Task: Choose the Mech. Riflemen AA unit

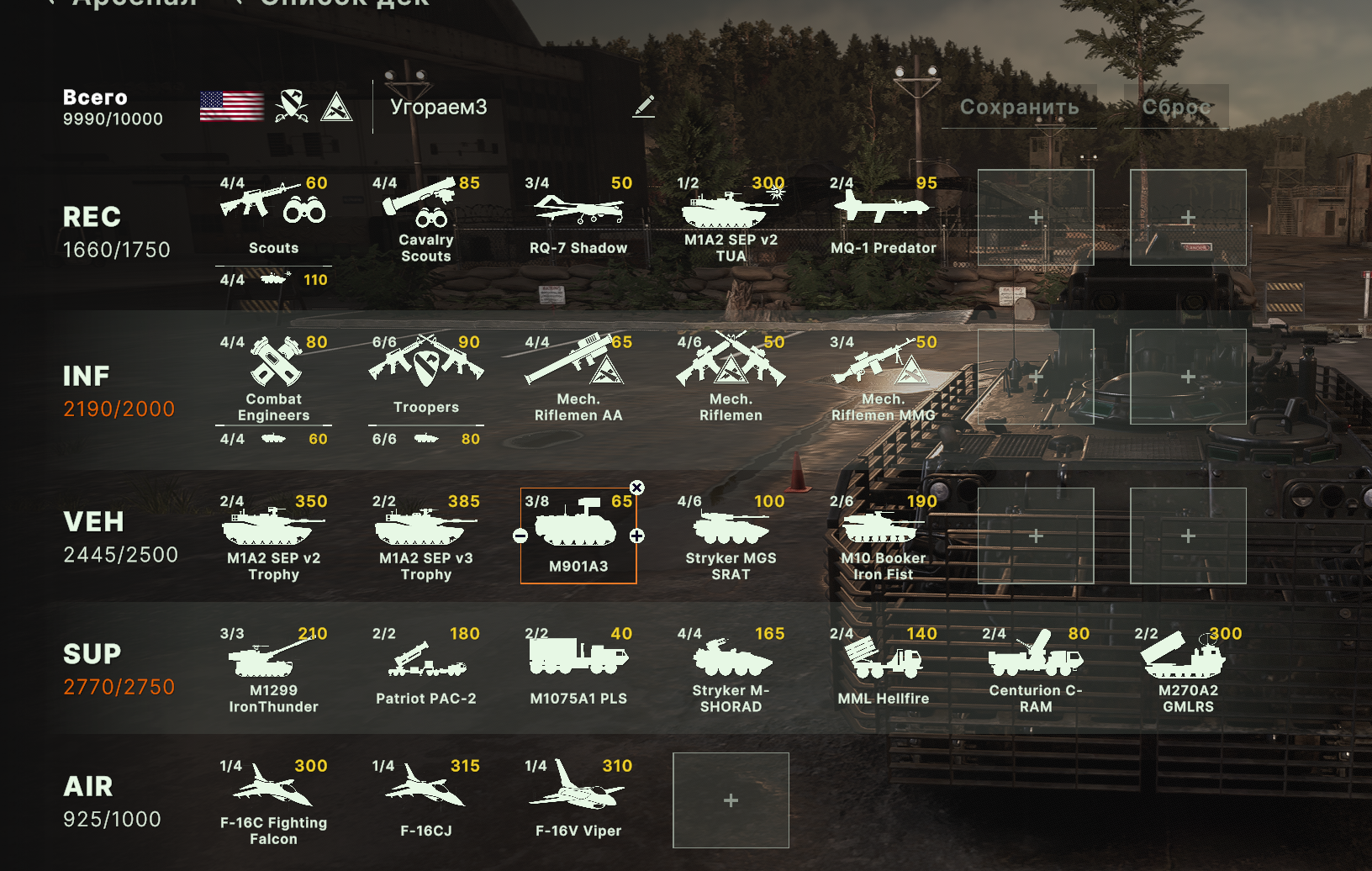Action: (x=578, y=377)
